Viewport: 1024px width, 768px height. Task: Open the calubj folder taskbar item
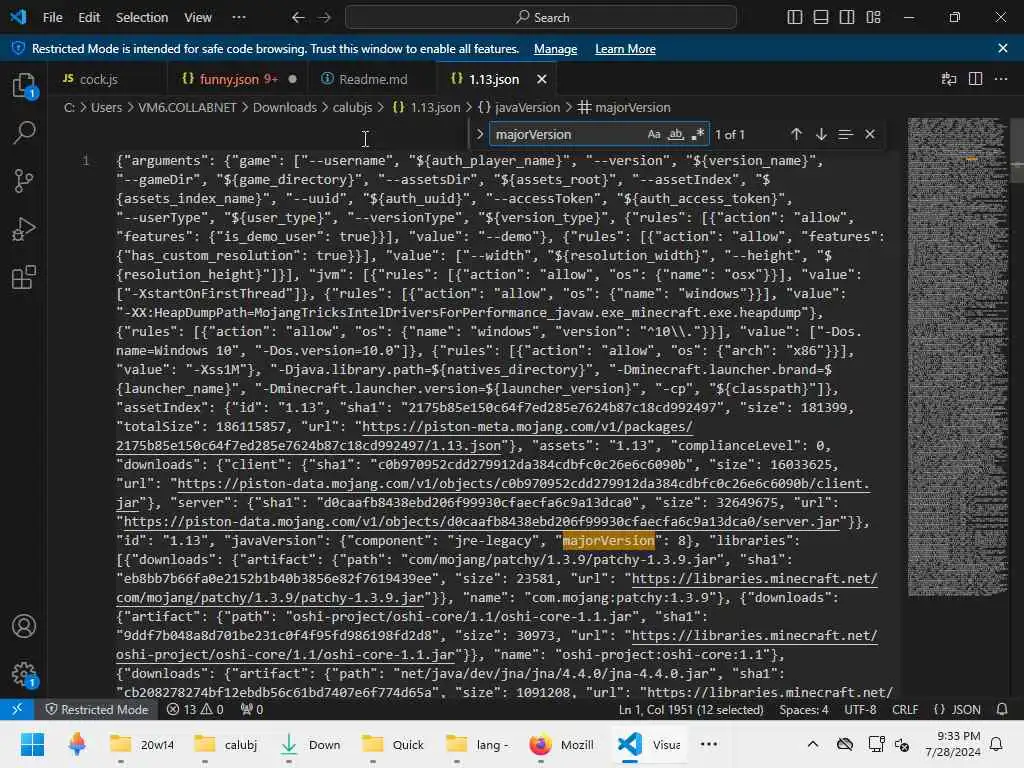226,744
